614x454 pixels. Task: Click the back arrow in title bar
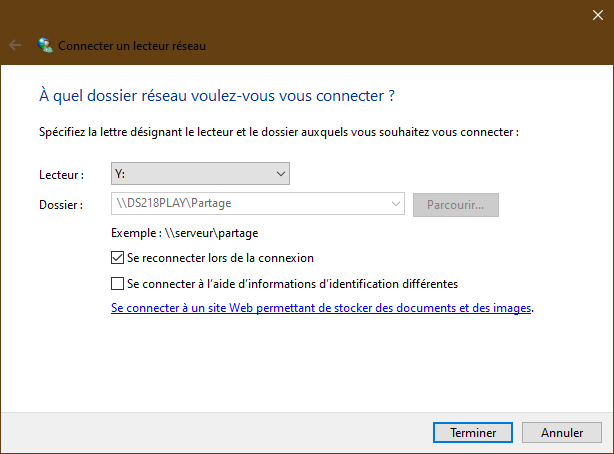15,45
